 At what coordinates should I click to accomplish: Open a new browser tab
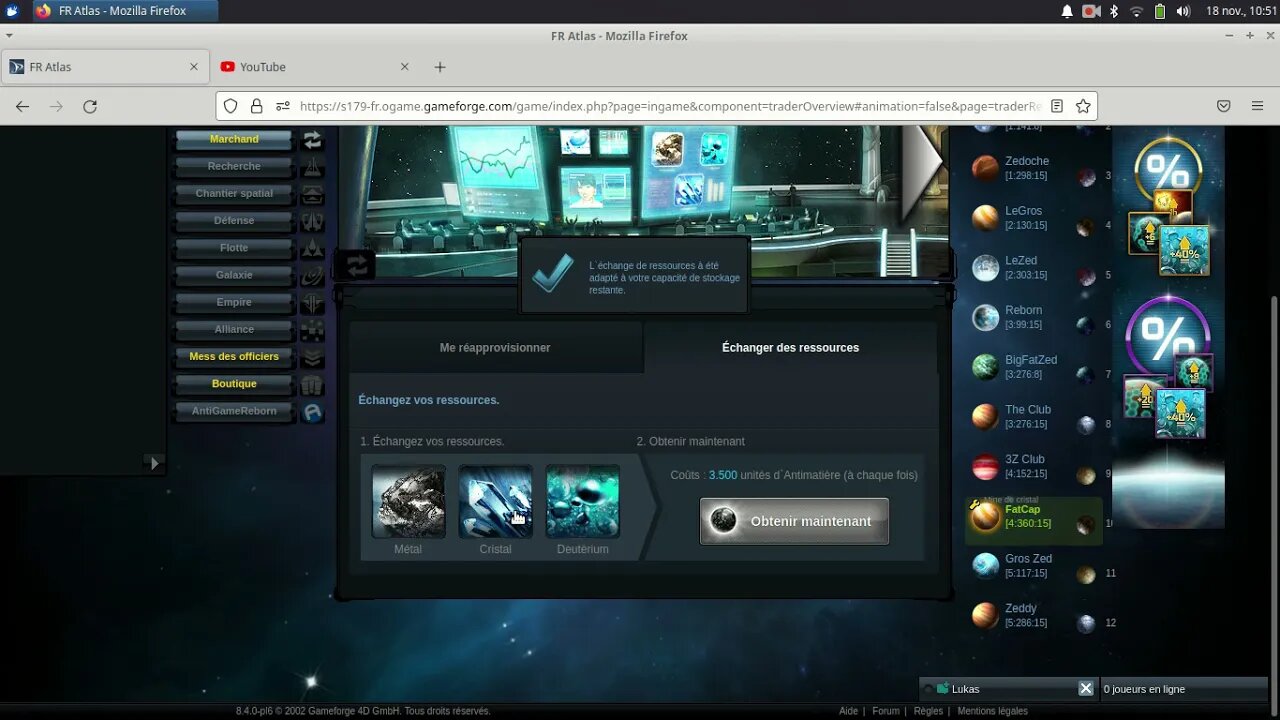click(440, 67)
